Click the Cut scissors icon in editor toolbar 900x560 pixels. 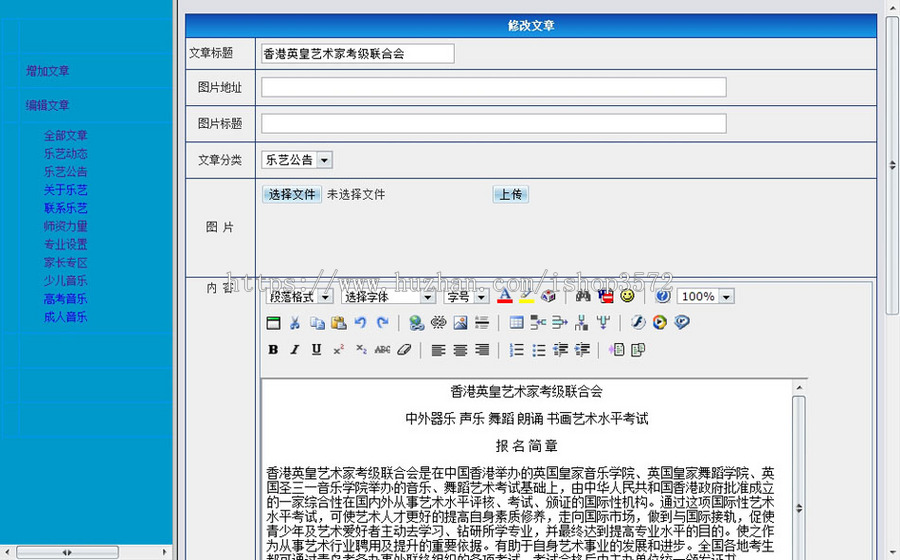coord(295,323)
